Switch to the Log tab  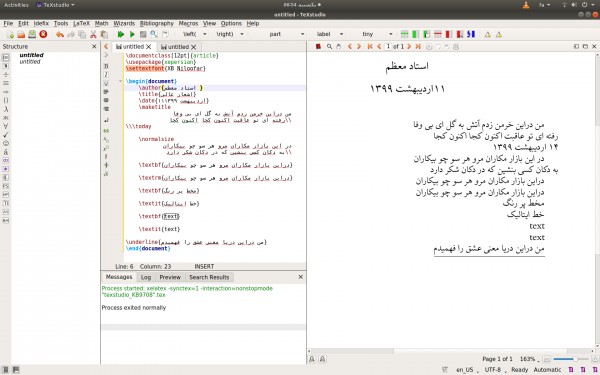[146, 277]
